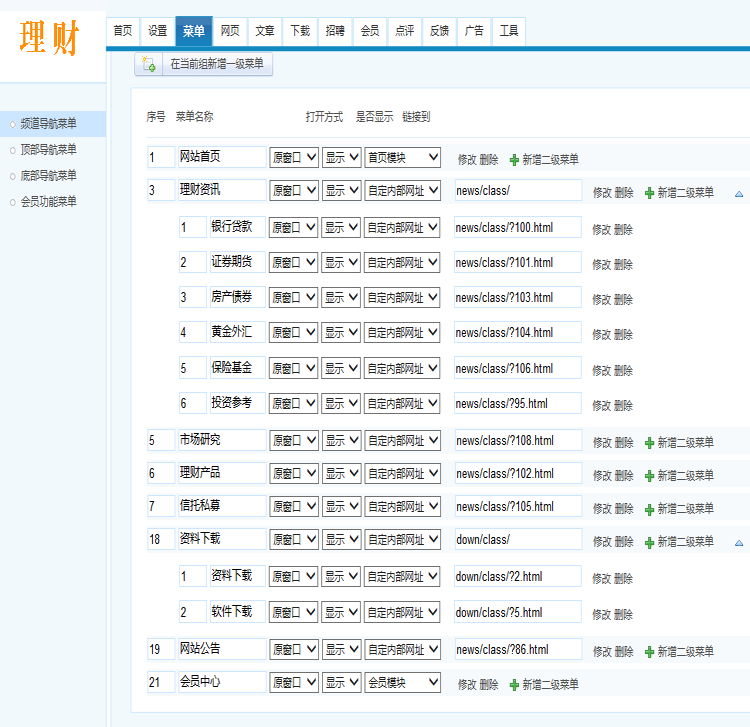Open the 会员 tab

click(370, 31)
